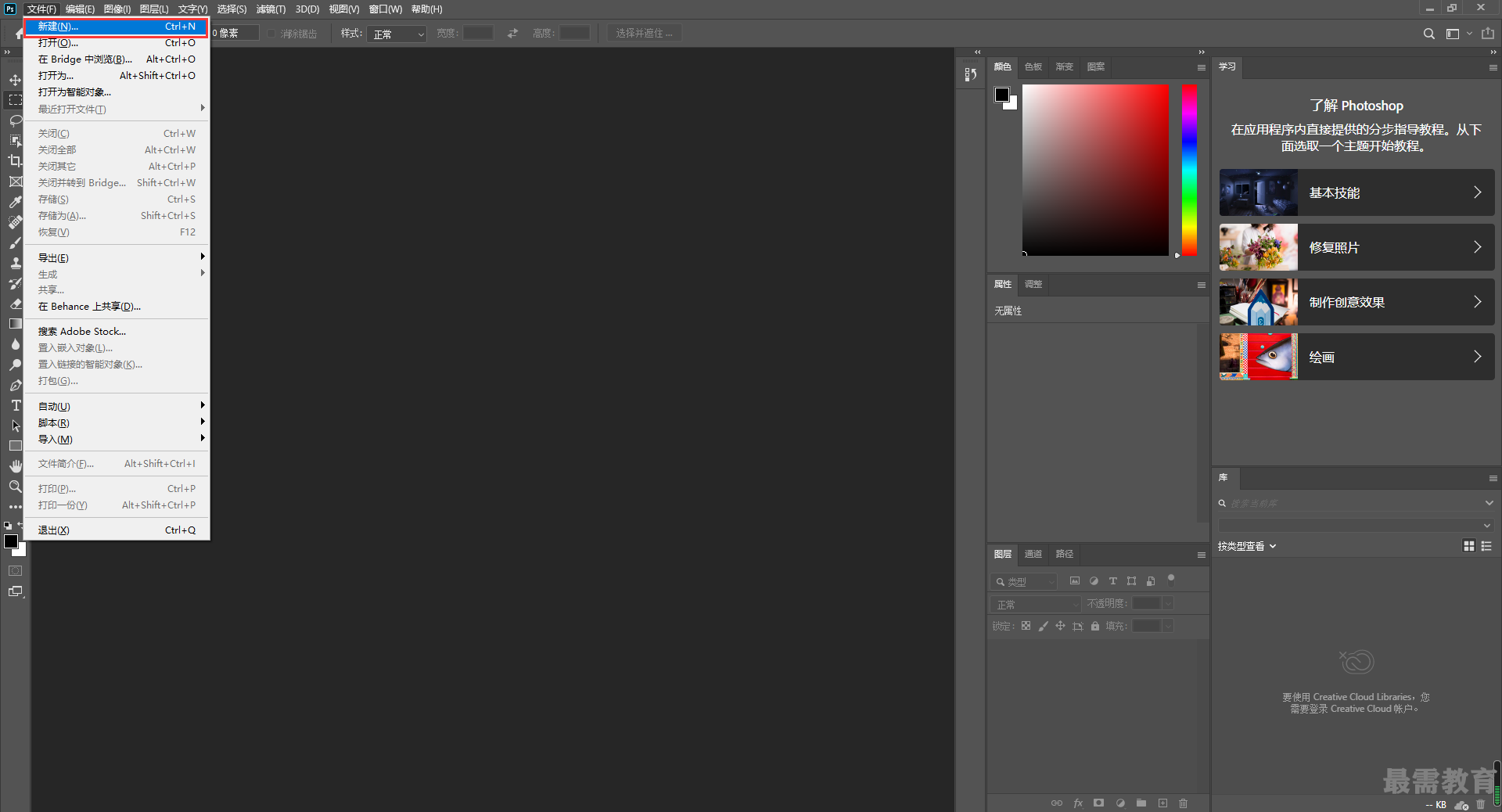This screenshot has width=1502, height=812.
Task: Expand the 自动 automate submenu
Action: [117, 406]
